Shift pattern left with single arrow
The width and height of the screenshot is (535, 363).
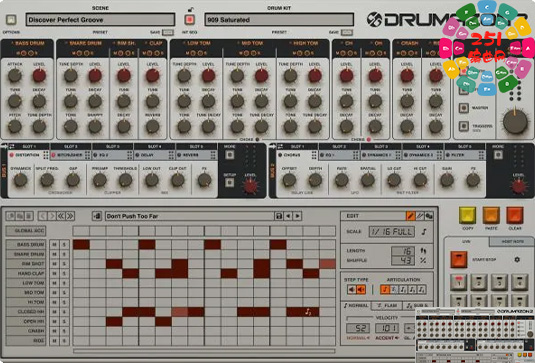pos(42,216)
